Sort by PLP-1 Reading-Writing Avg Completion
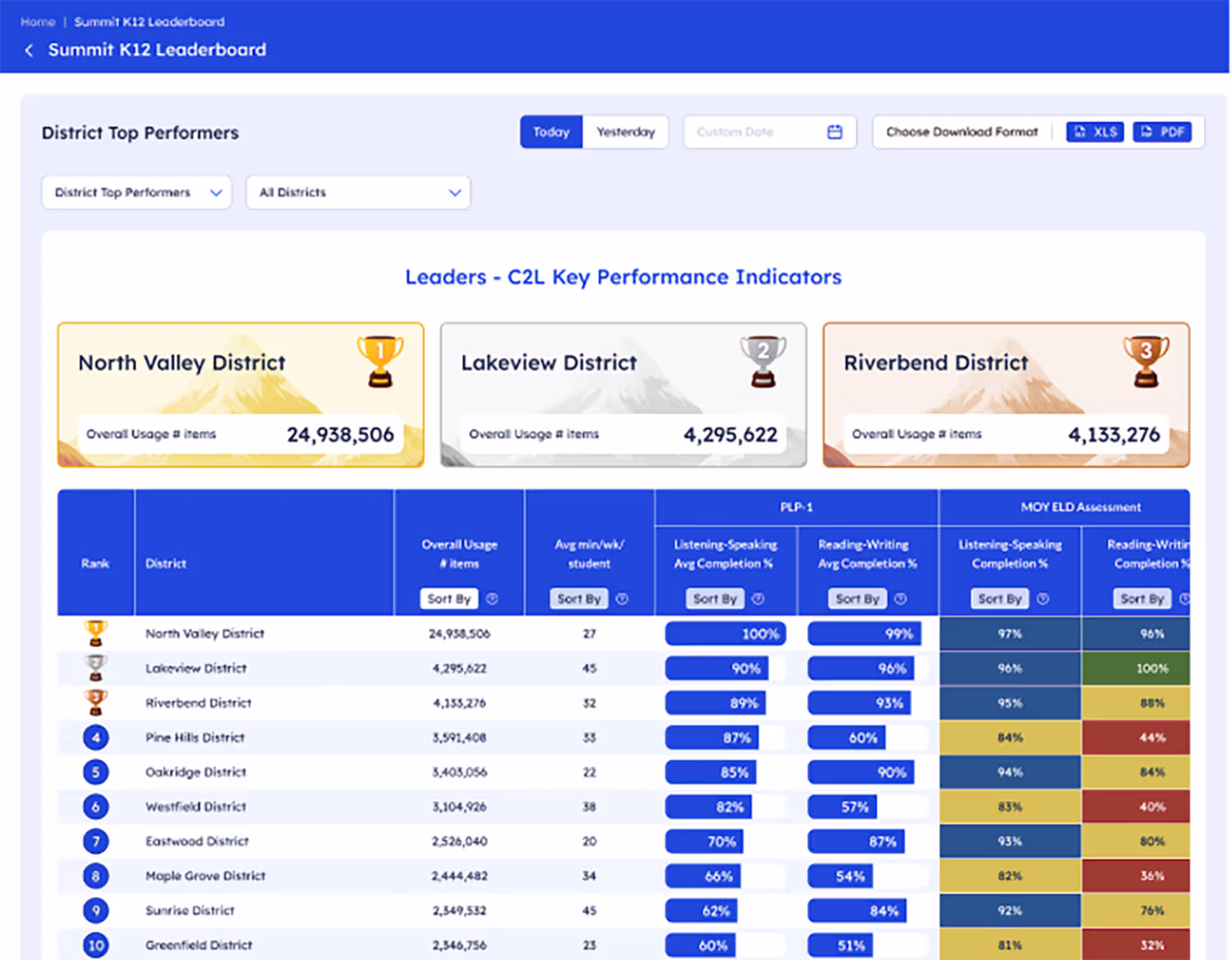Screen dimensions: 1232x960 [857, 599]
